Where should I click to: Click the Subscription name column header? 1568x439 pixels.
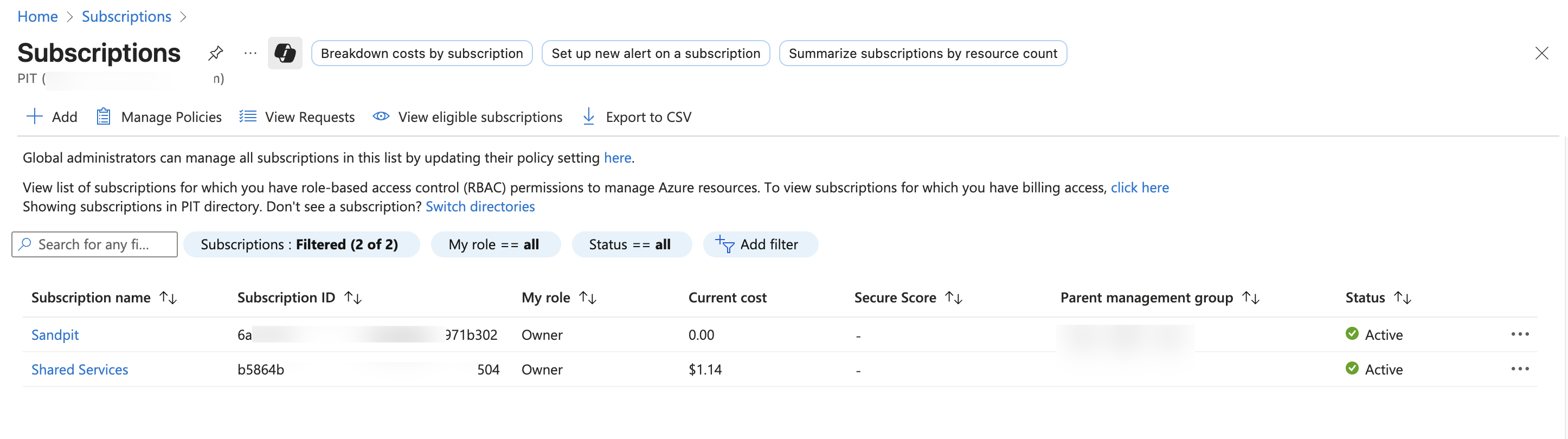pyautogui.click(x=91, y=298)
